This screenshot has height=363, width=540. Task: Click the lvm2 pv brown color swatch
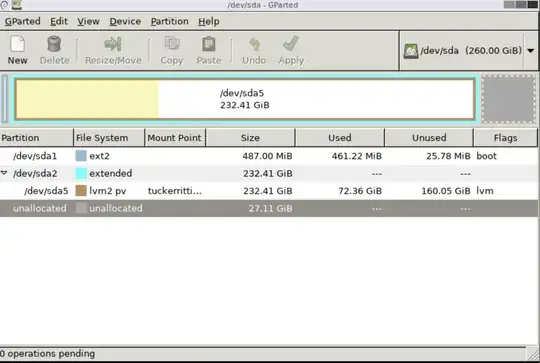pyautogui.click(x=81, y=190)
